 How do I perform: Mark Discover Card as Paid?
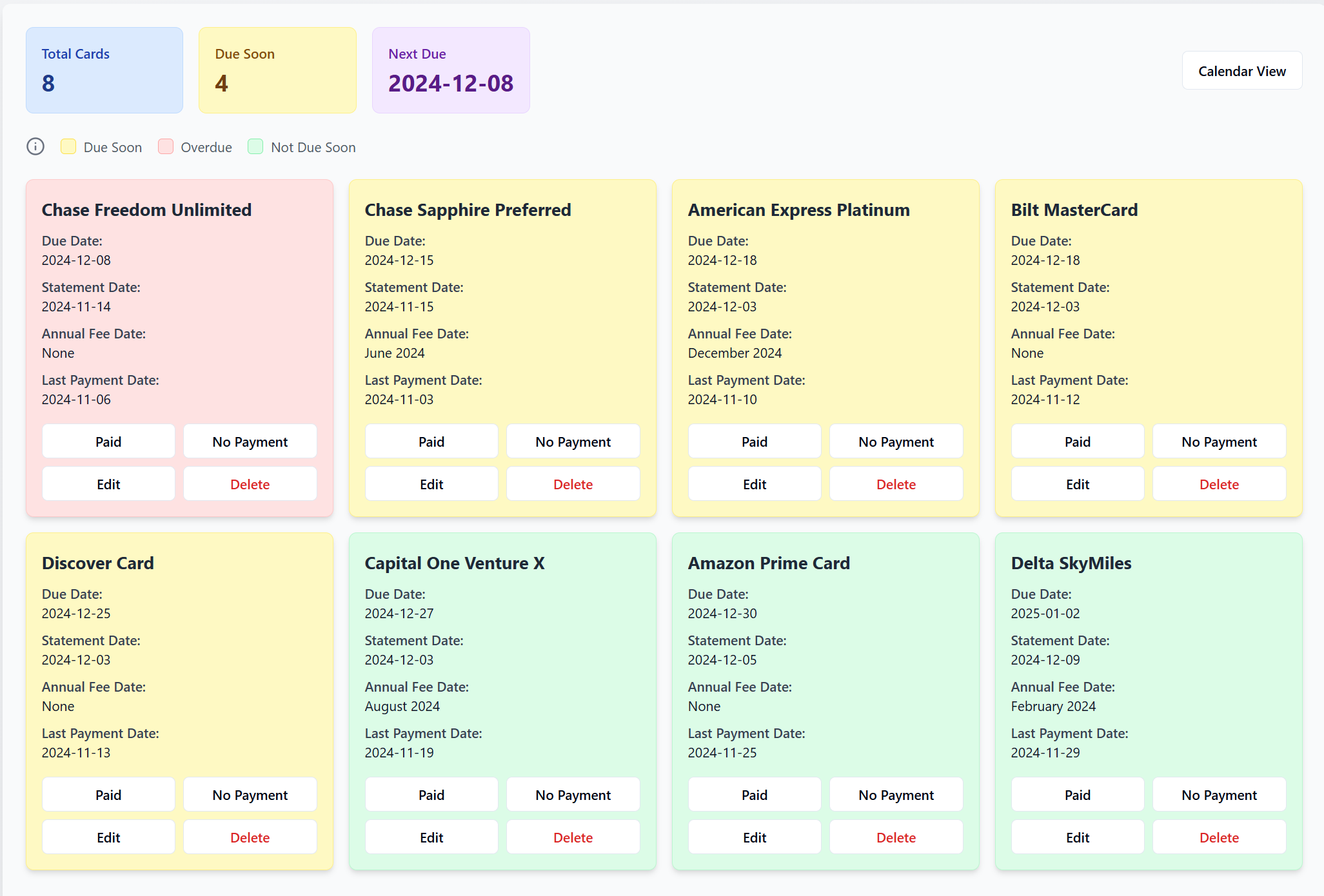click(108, 795)
